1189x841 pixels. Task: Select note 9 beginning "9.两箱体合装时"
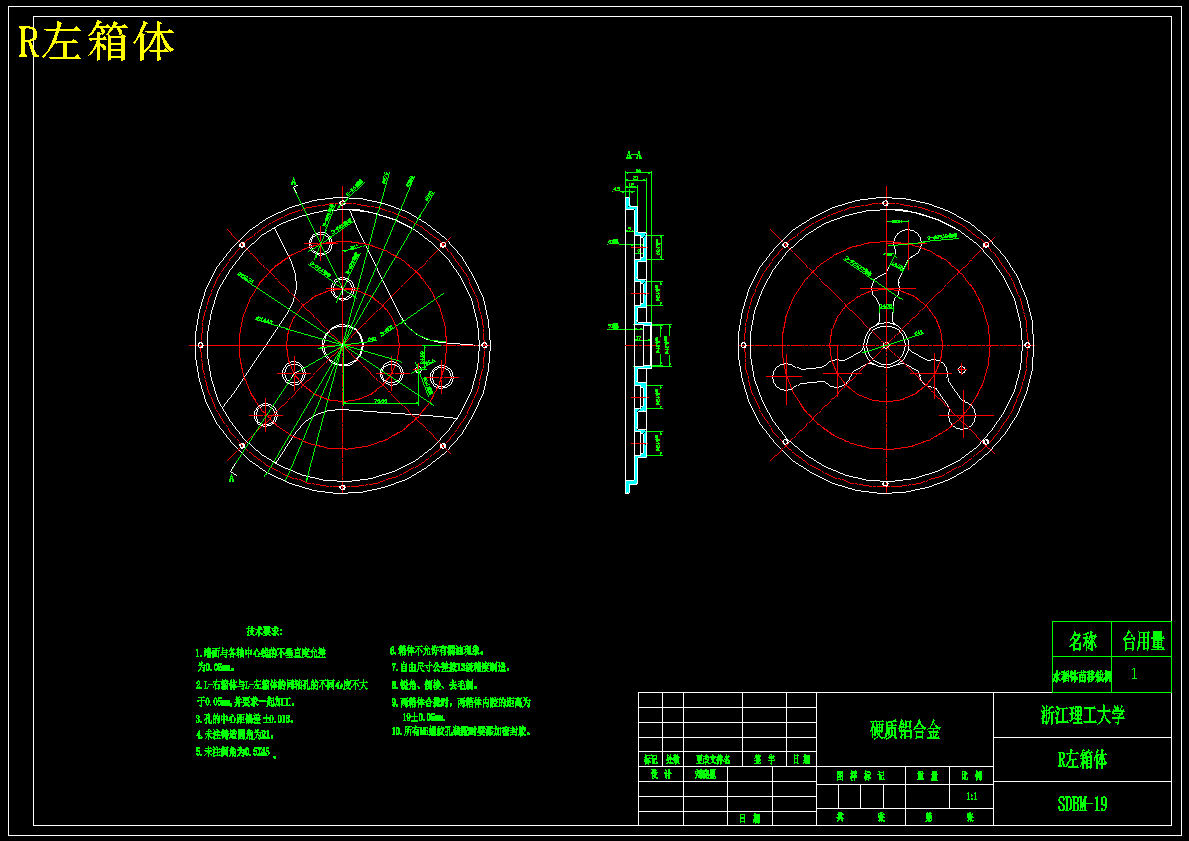pos(460,709)
